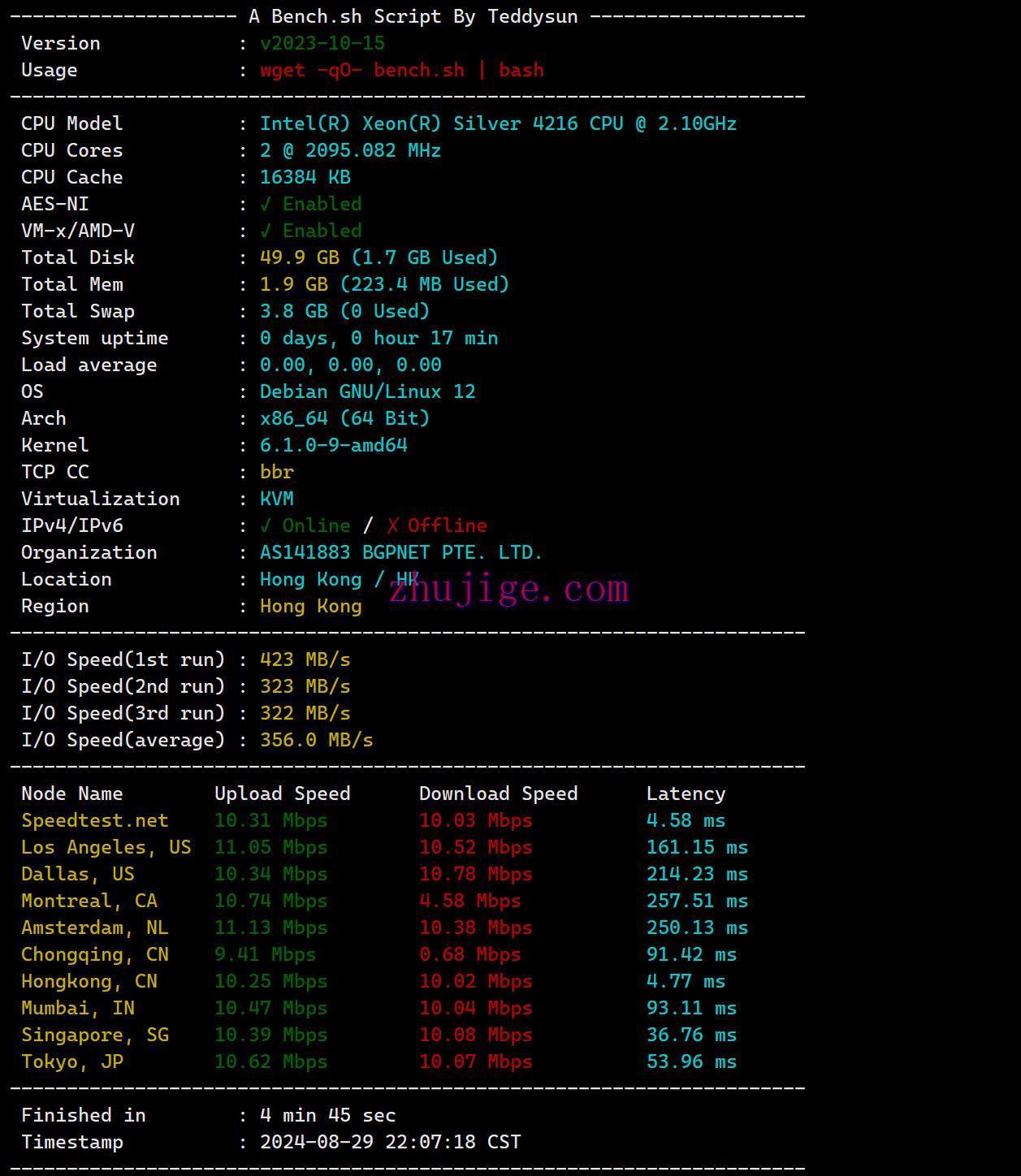Click the Upload Speed column header
1021x1176 pixels.
(282, 793)
